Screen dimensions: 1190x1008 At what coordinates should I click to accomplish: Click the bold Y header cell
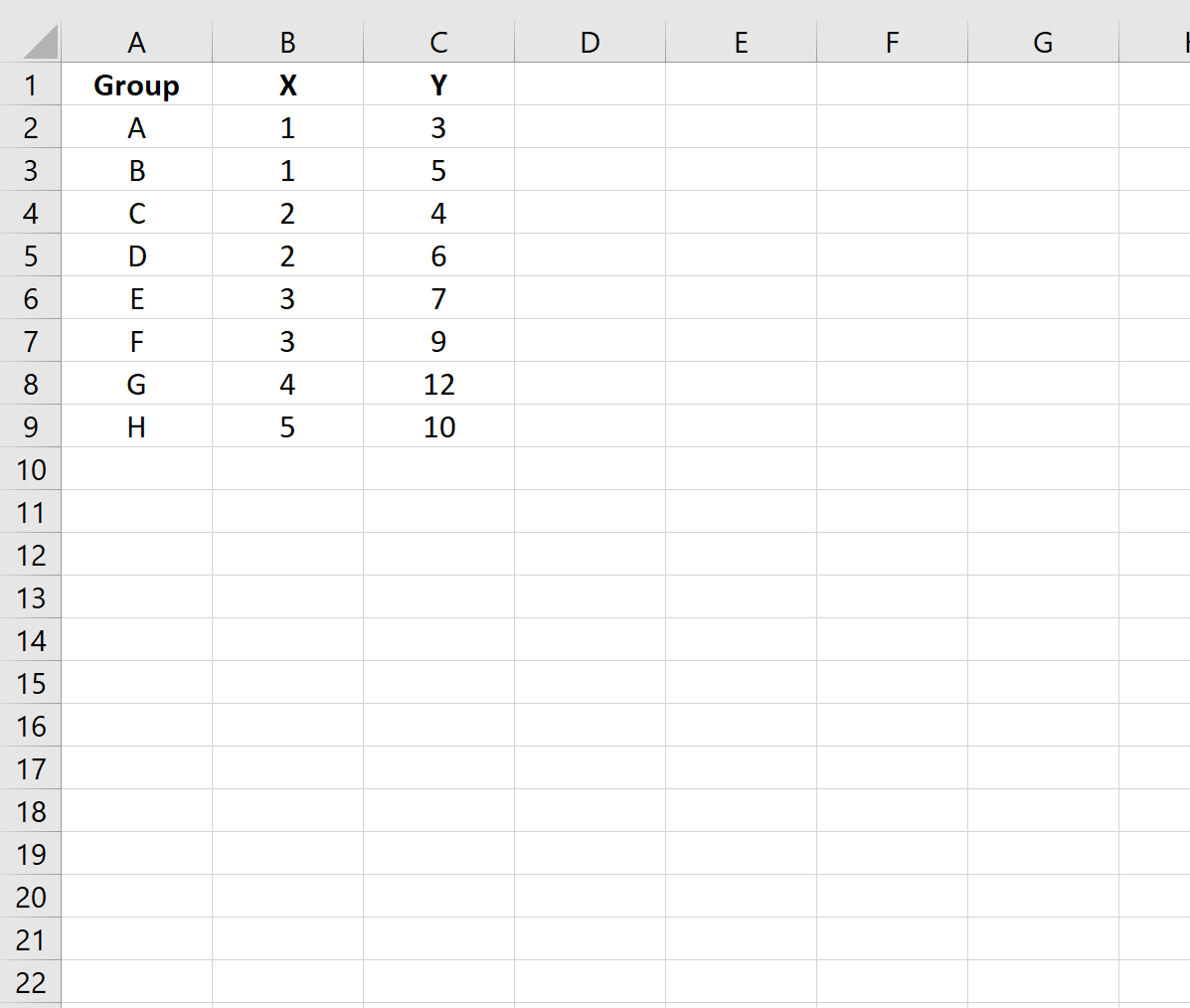coord(438,84)
